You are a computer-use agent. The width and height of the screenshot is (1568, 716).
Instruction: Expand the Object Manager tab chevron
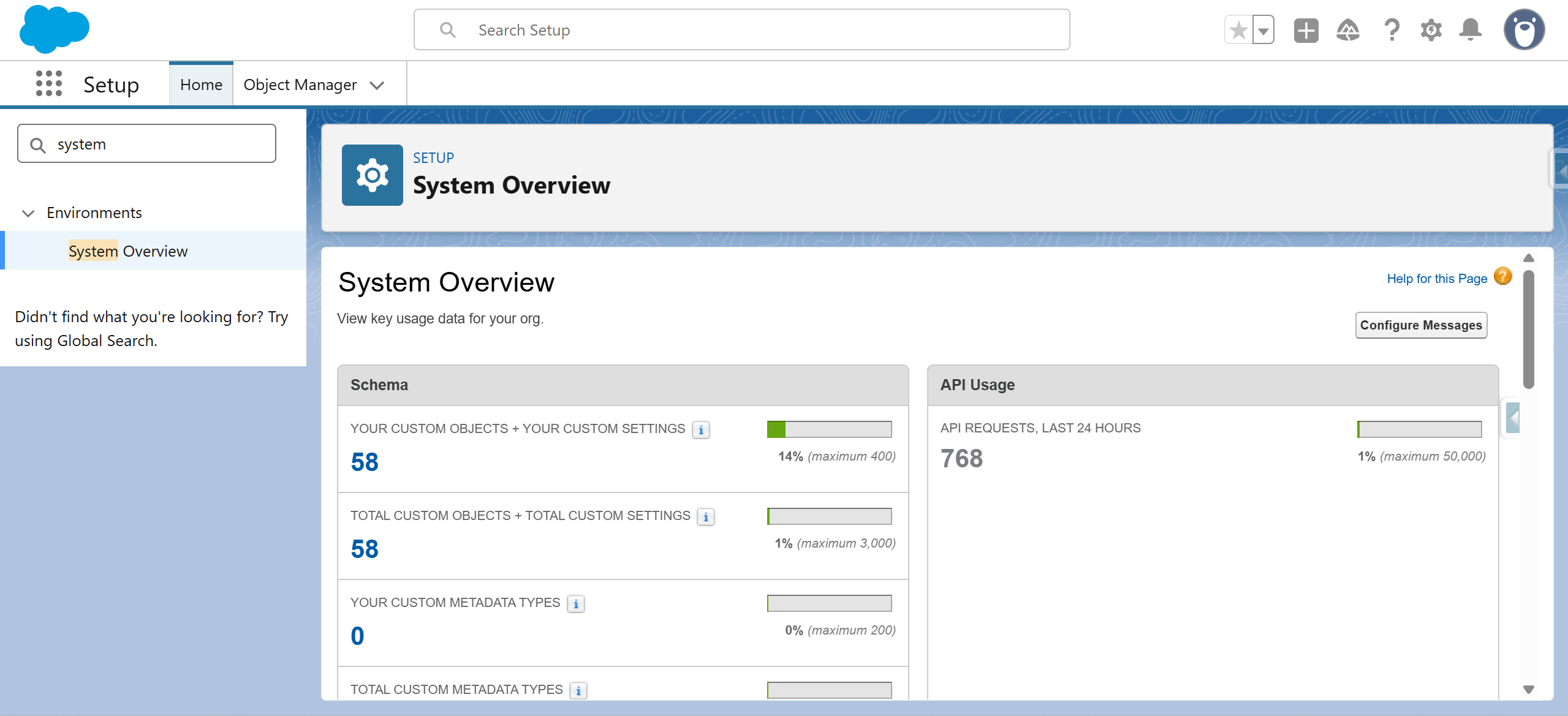377,85
